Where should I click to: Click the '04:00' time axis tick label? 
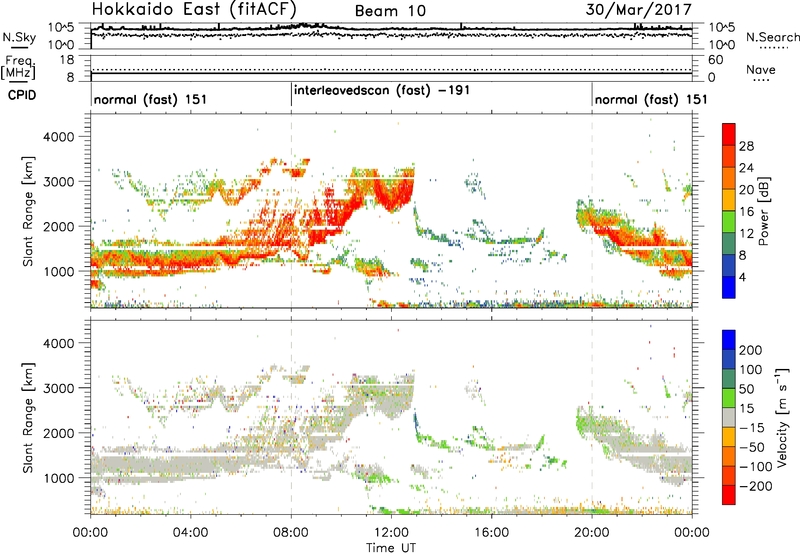(x=190, y=533)
